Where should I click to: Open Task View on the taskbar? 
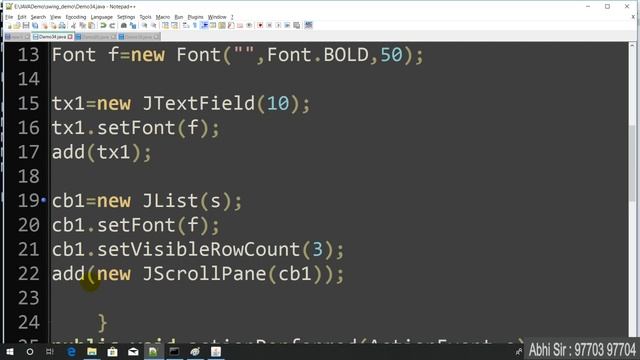[50, 351]
